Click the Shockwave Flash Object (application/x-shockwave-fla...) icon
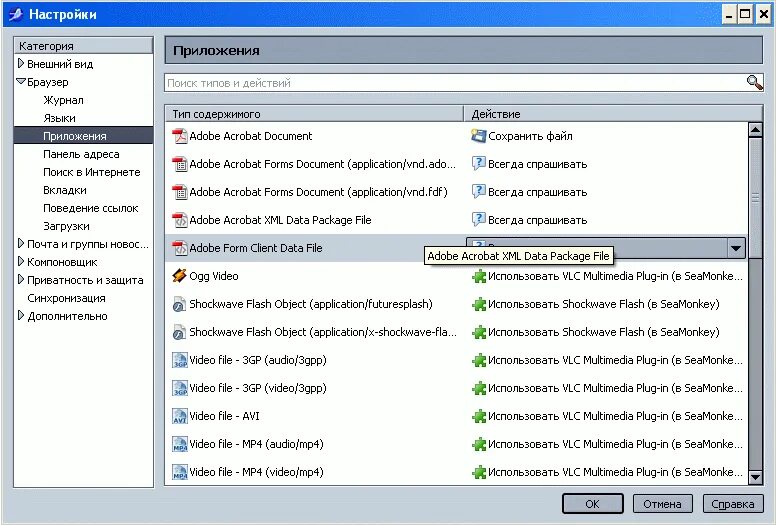The width and height of the screenshot is (776, 525). click(x=179, y=332)
